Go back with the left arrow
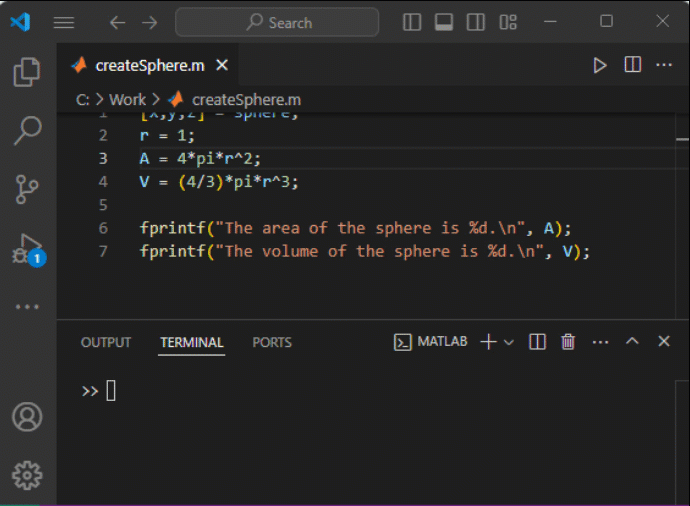Image resolution: width=690 pixels, height=506 pixels. 117,22
